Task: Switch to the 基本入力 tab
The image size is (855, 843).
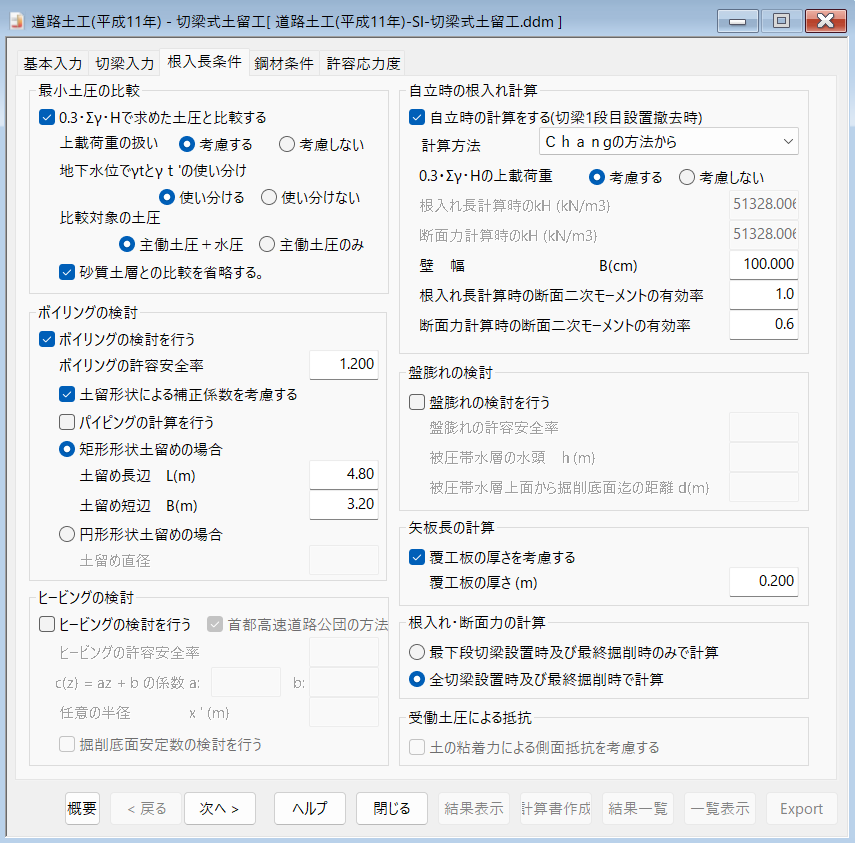Action: (52, 63)
